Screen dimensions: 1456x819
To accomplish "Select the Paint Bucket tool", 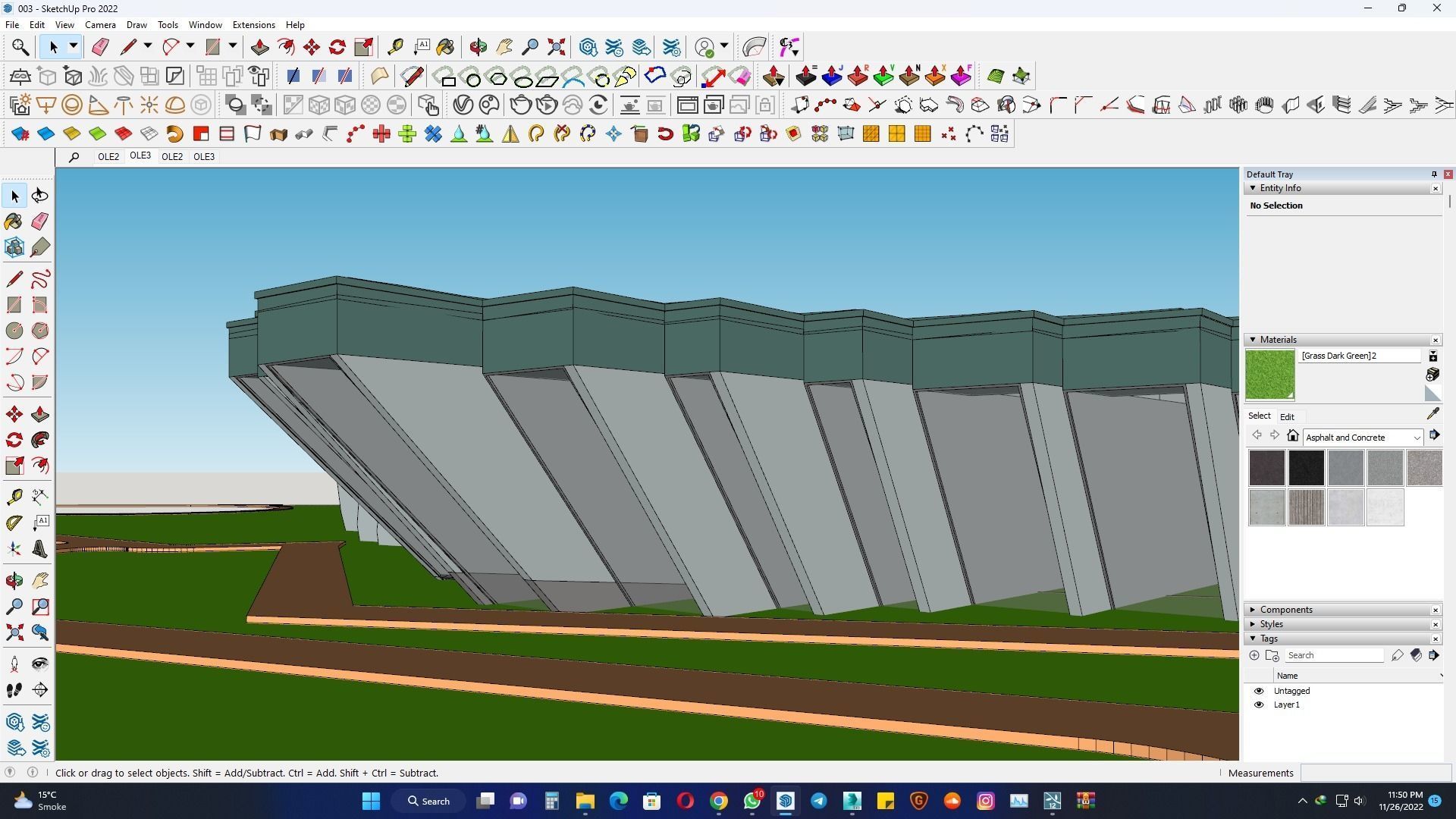I will (14, 222).
